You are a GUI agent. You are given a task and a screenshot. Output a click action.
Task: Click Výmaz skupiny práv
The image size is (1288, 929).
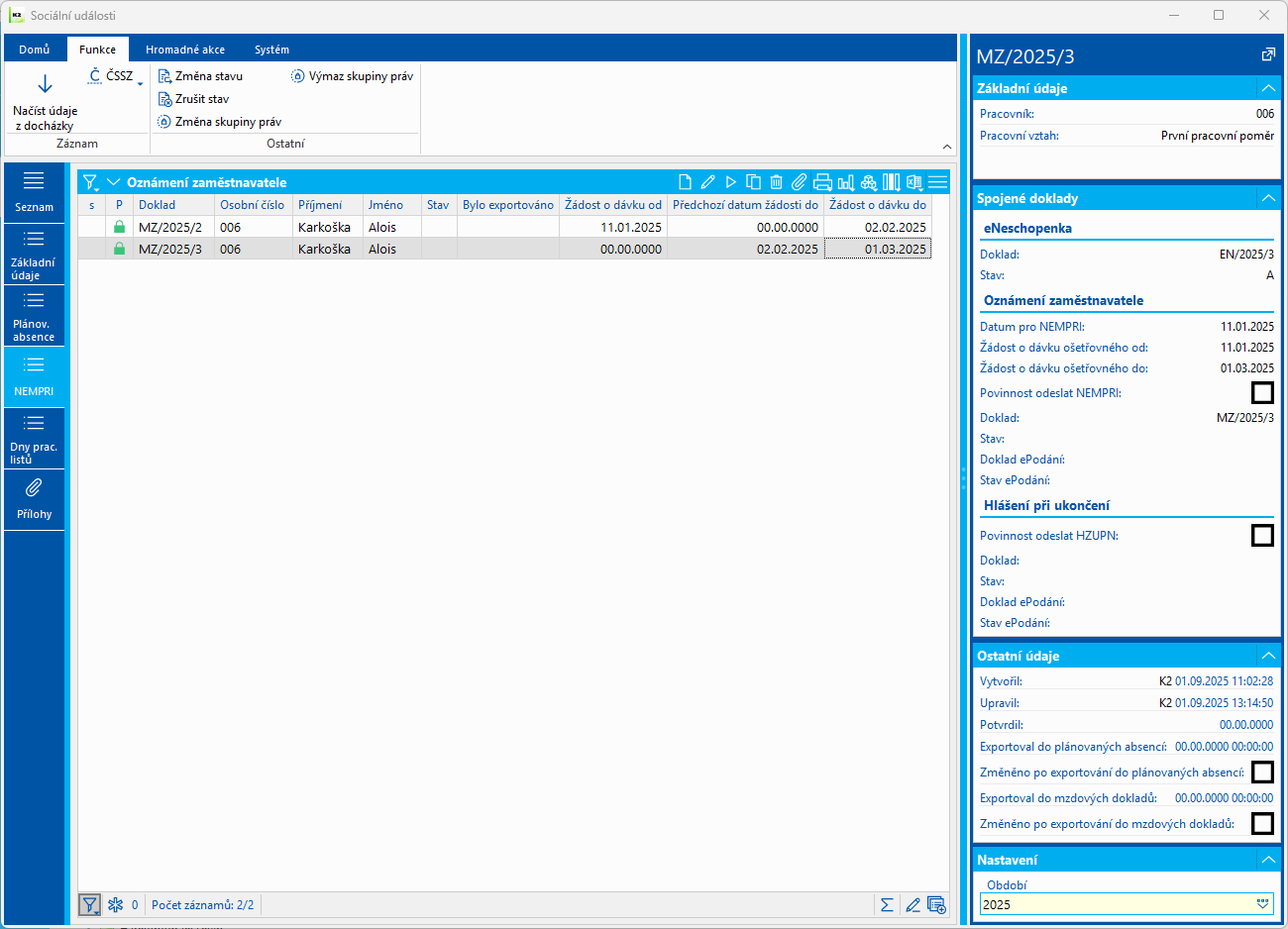coord(352,76)
